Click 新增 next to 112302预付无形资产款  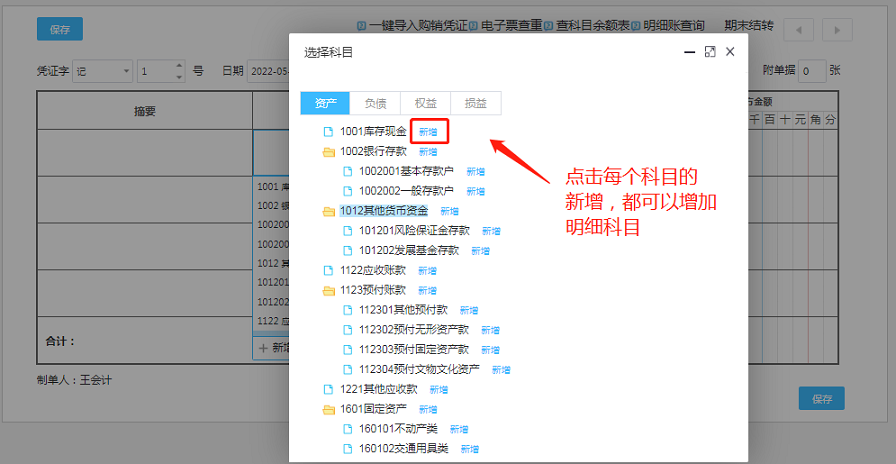(490, 330)
